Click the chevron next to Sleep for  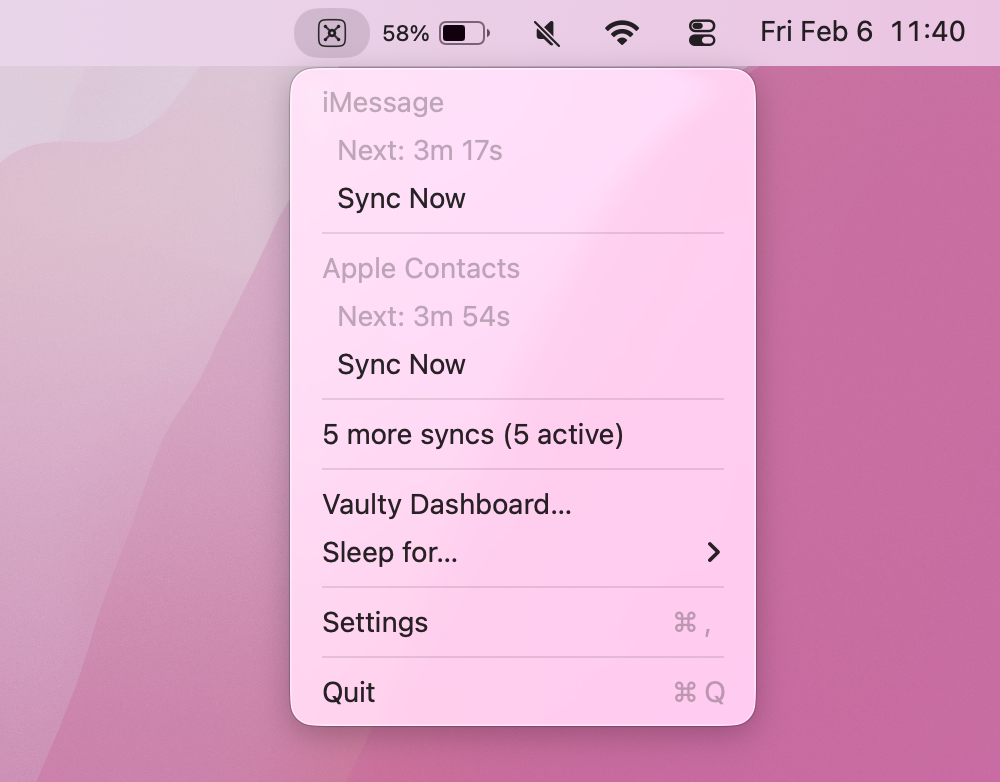(x=713, y=552)
